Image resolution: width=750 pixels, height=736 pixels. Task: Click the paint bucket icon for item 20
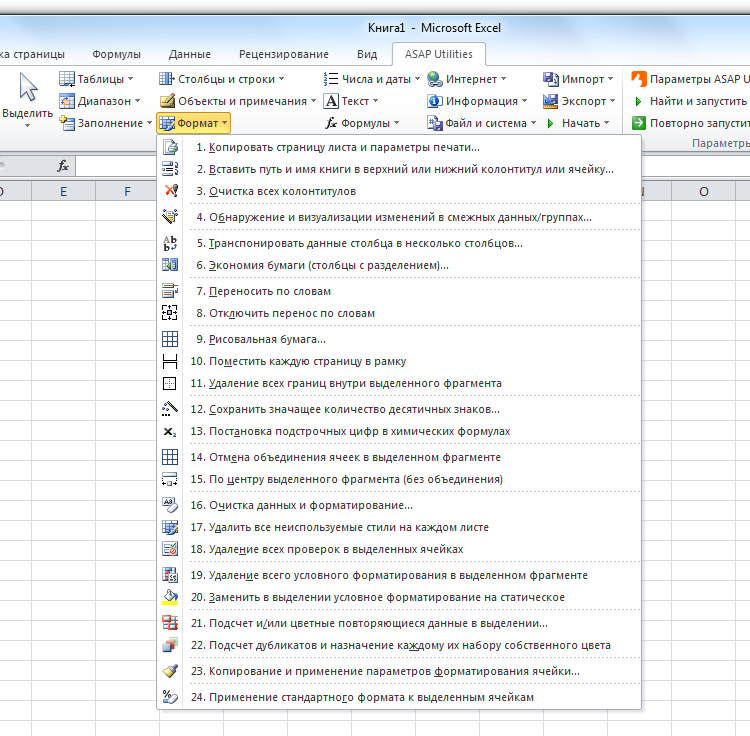coord(170,597)
